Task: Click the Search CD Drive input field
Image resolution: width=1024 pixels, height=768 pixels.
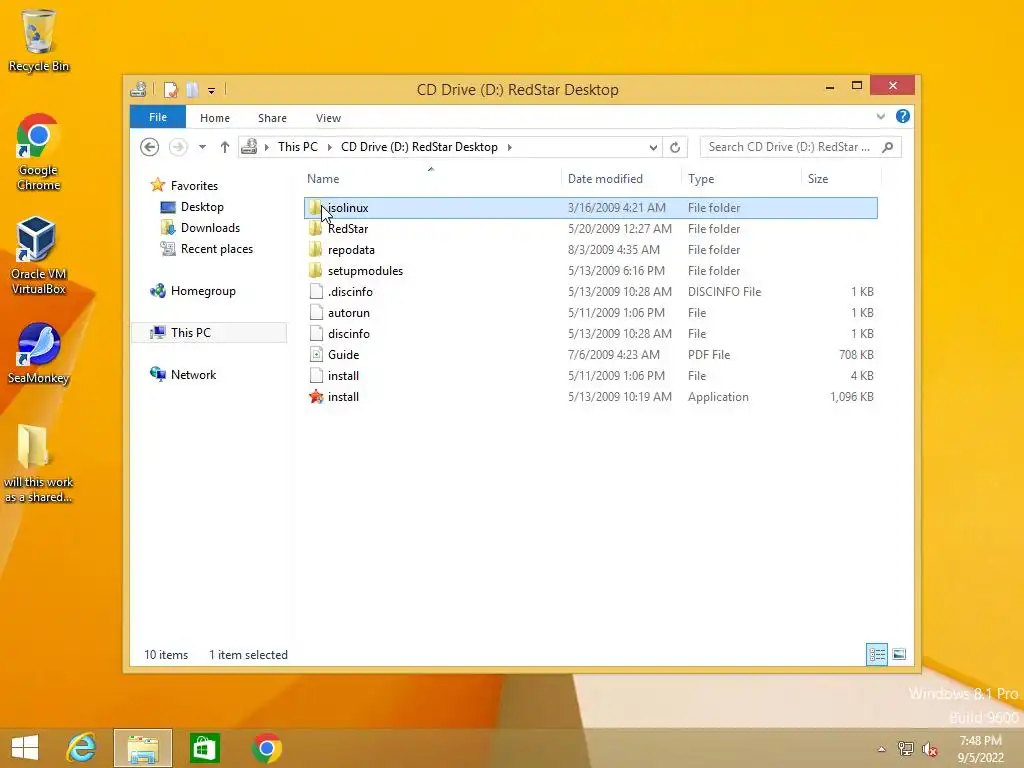Action: coord(790,147)
